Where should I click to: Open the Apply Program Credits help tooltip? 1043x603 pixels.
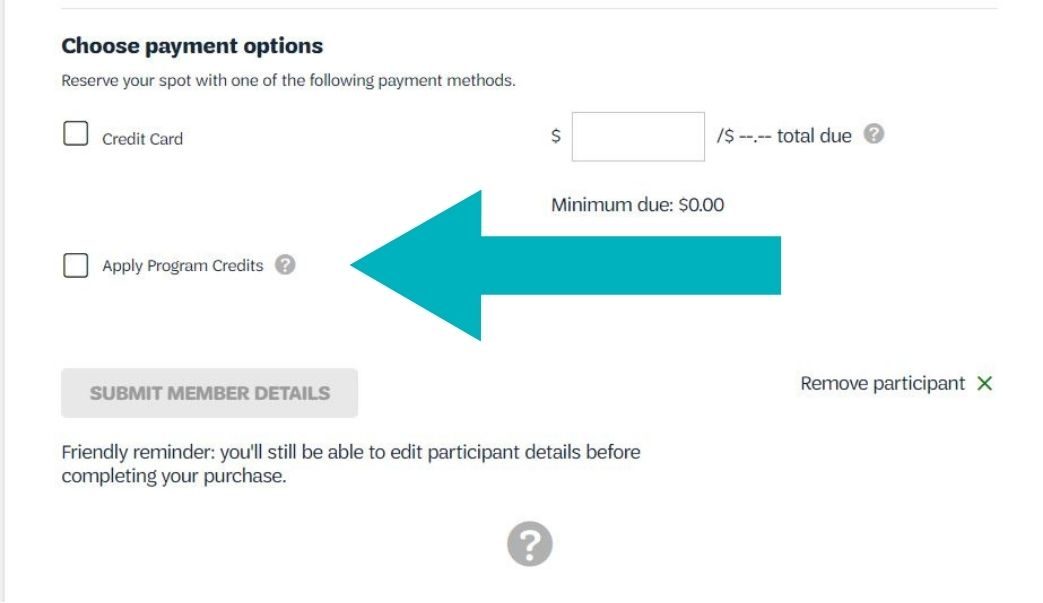(285, 265)
